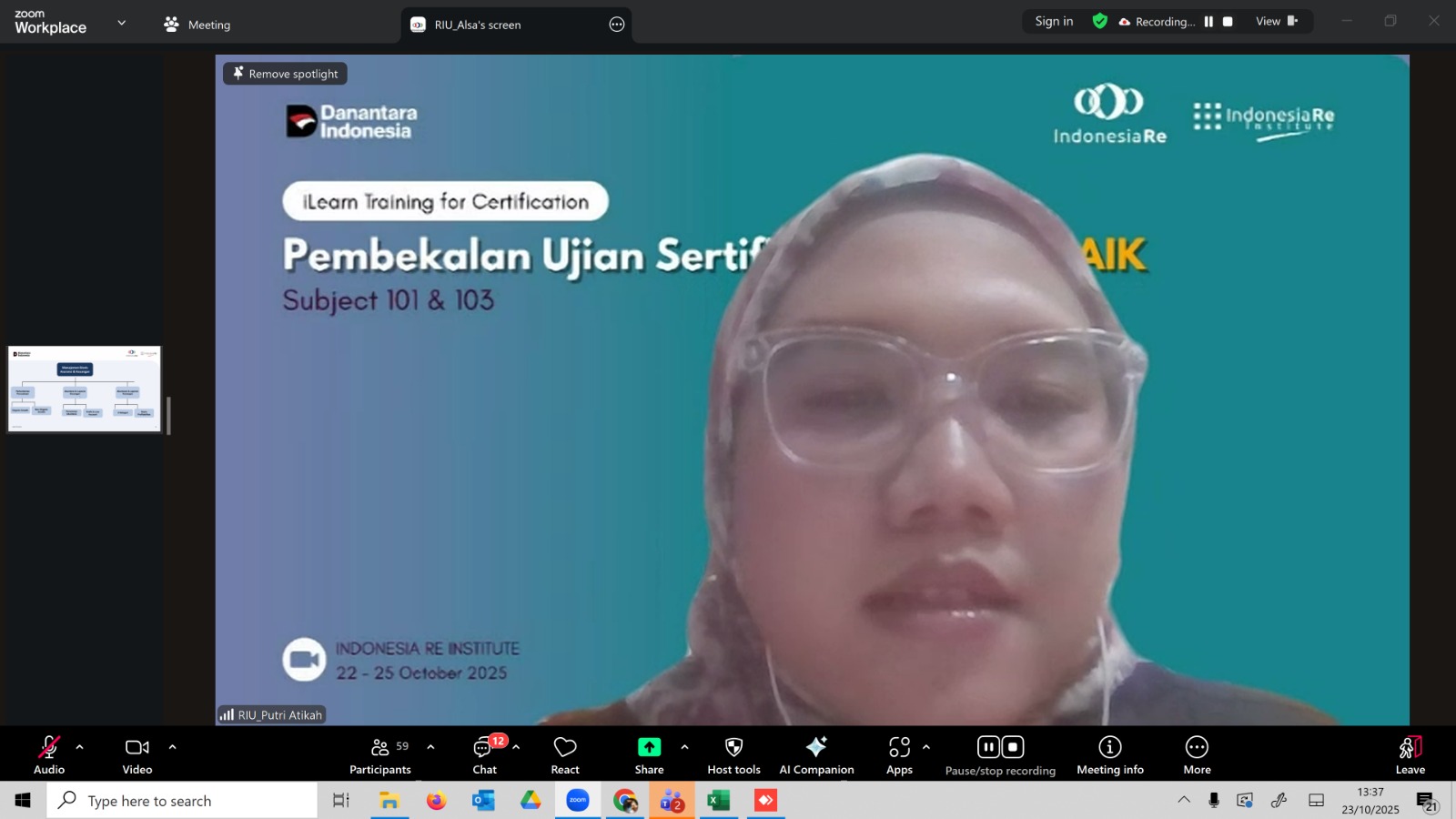Image resolution: width=1456 pixels, height=819 pixels.
Task: Open the Chat panel
Action: pyautogui.click(x=484, y=755)
